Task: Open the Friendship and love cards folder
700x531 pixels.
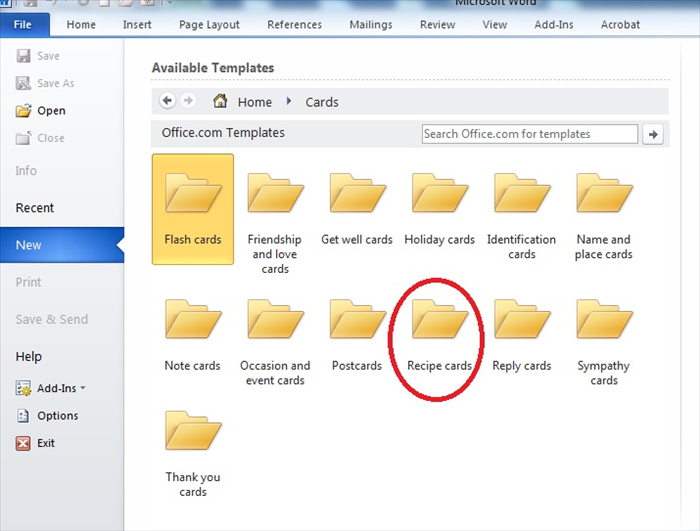Action: pyautogui.click(x=275, y=223)
